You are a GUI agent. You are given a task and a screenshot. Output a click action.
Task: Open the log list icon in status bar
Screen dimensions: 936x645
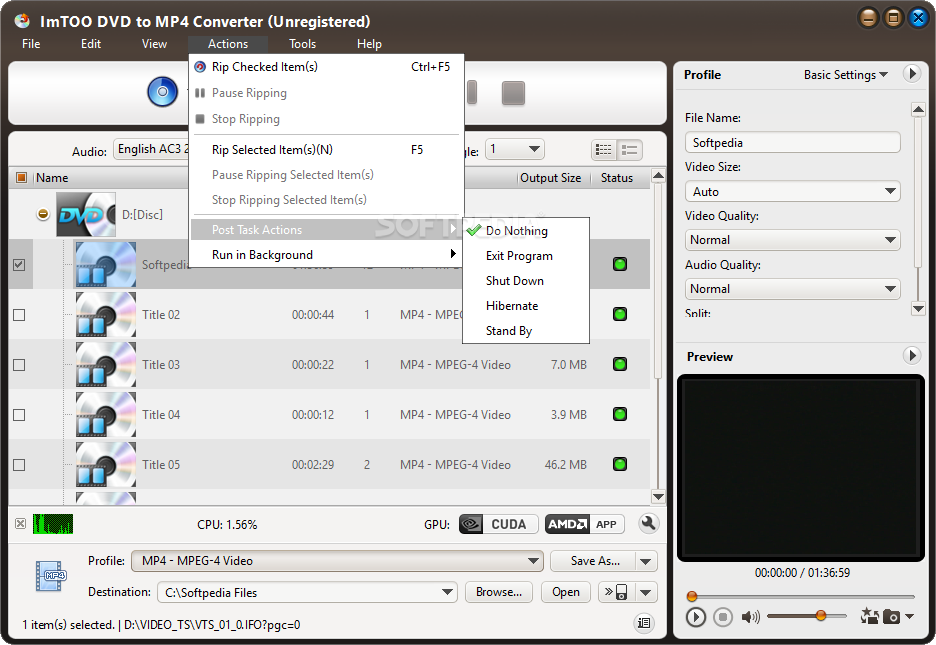pos(644,623)
